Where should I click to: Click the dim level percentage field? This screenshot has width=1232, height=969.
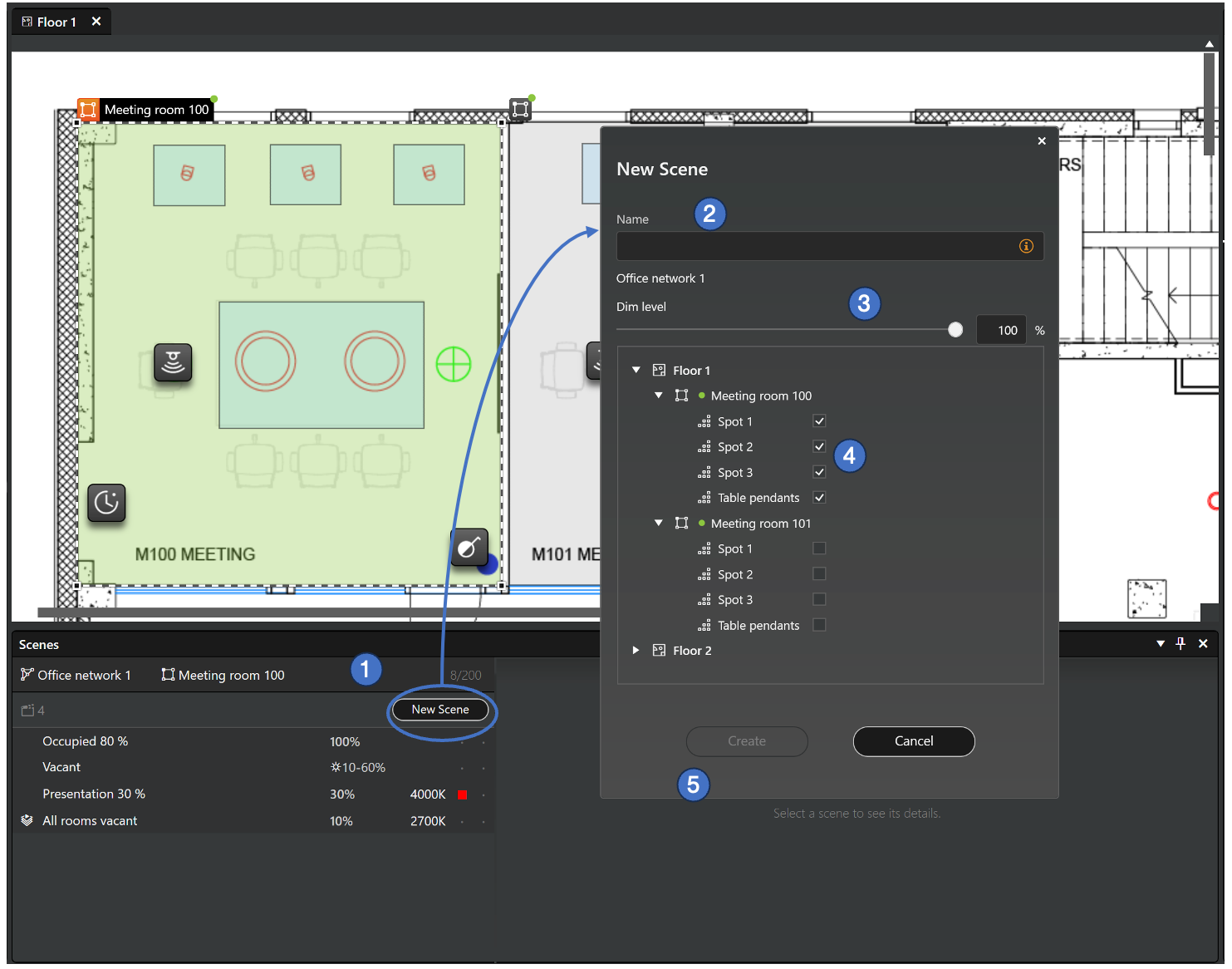1002,330
